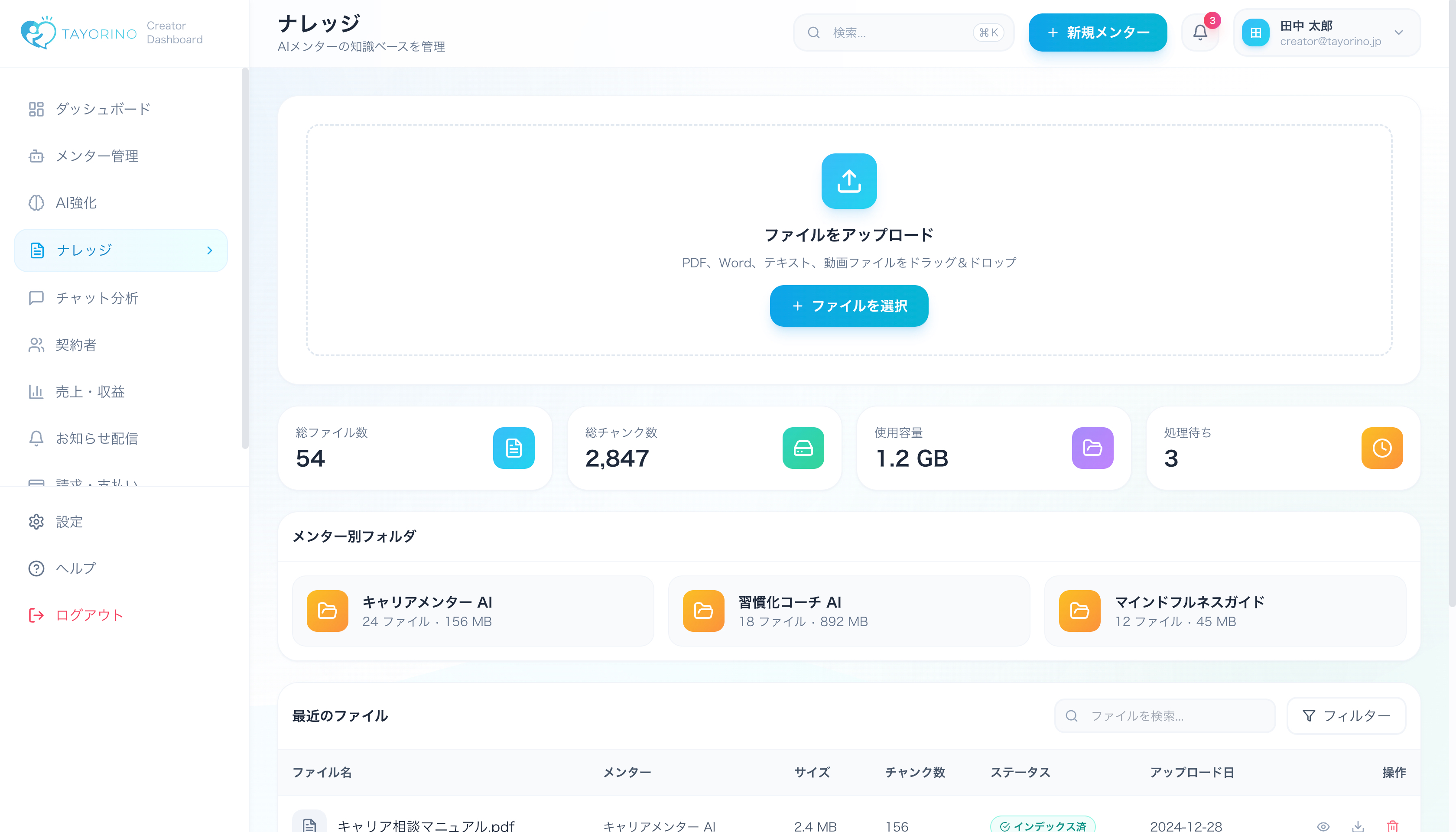Click the eye preview icon for キャリア相談マニュアル.pdf
The width and height of the screenshot is (1456, 832).
point(1323,825)
